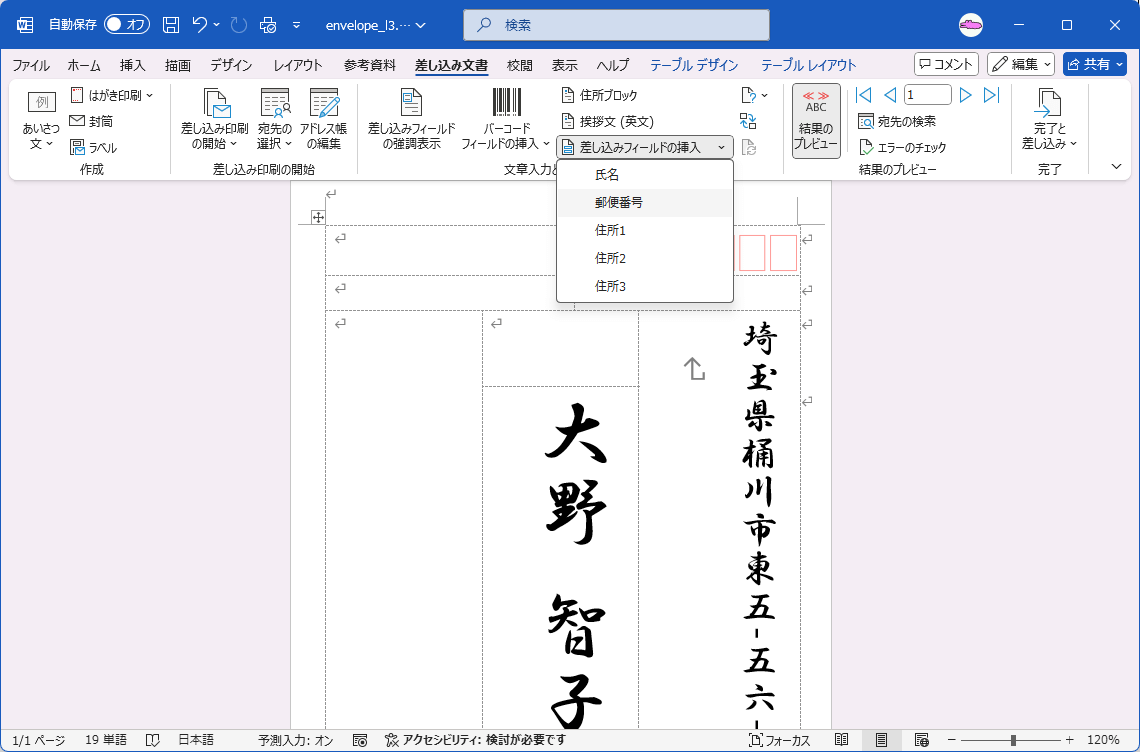This screenshot has width=1140, height=752.
Task: Collapse the ribbon with chevron
Action: coord(1117,167)
